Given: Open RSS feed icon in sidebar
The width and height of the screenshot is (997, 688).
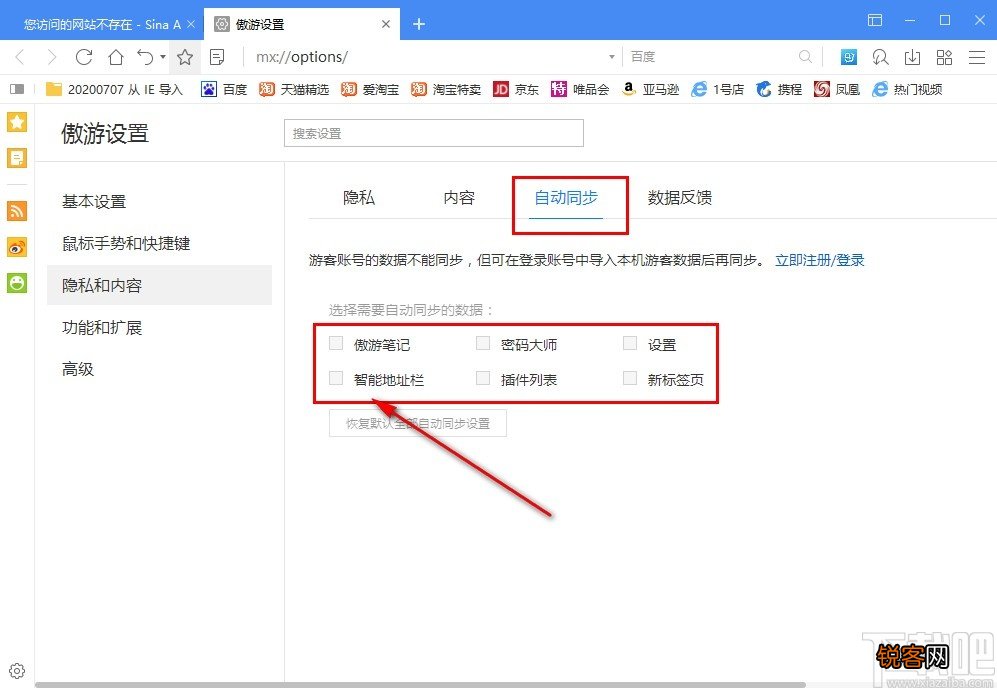Looking at the screenshot, I should [x=17, y=210].
